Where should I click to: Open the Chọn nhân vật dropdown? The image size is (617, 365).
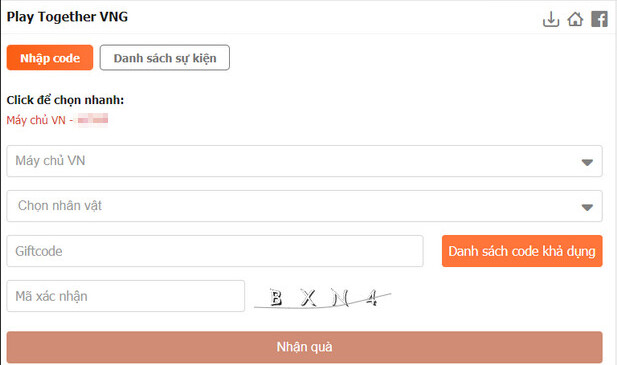305,206
